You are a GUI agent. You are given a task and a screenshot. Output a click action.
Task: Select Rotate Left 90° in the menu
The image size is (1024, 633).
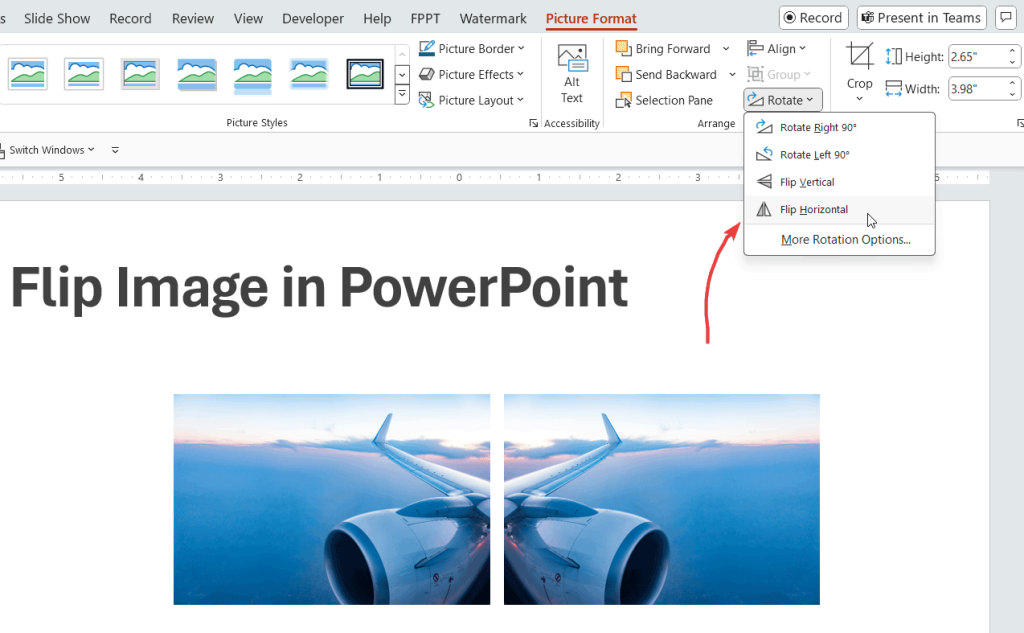tap(815, 154)
